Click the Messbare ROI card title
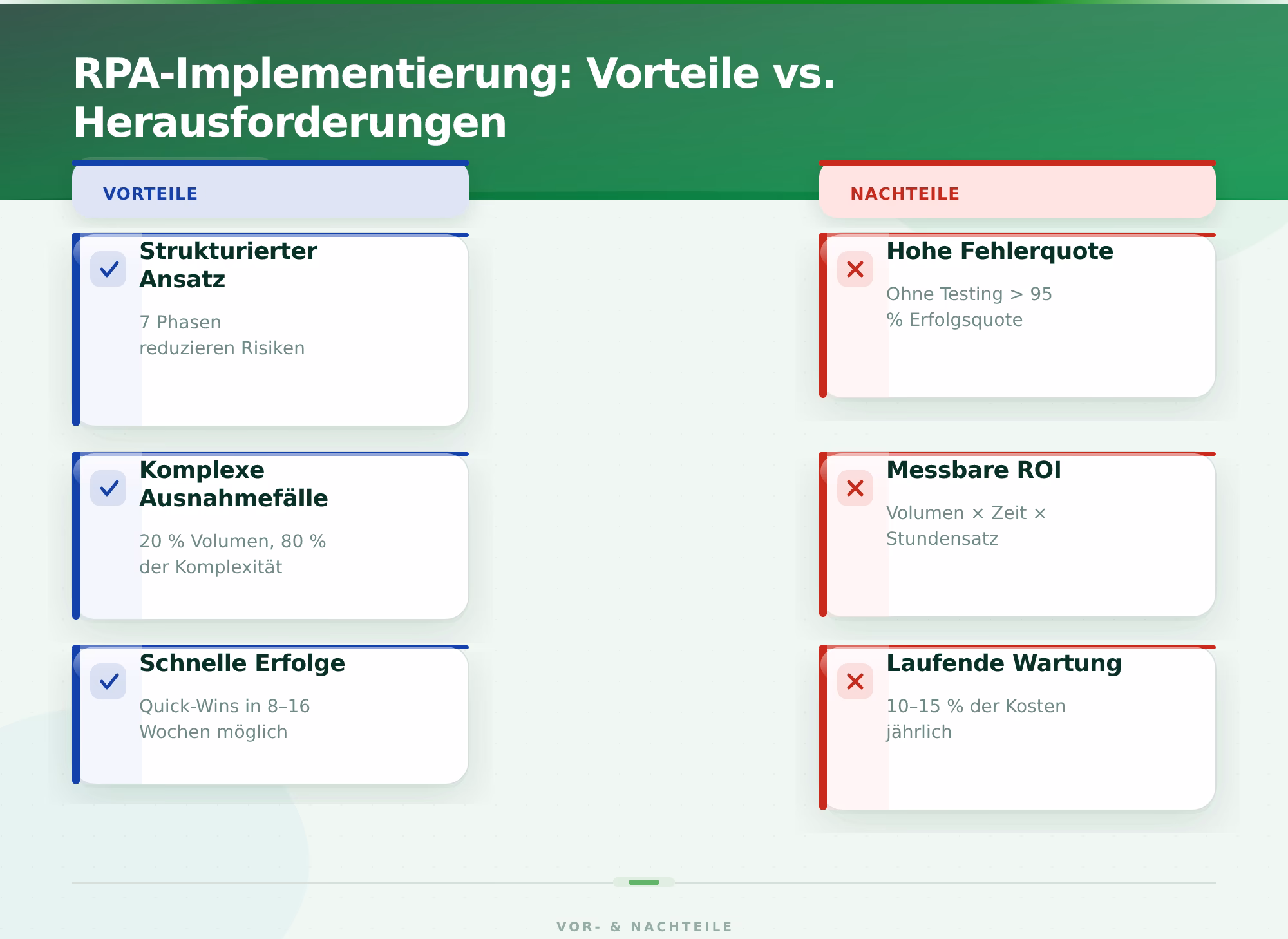 point(974,470)
